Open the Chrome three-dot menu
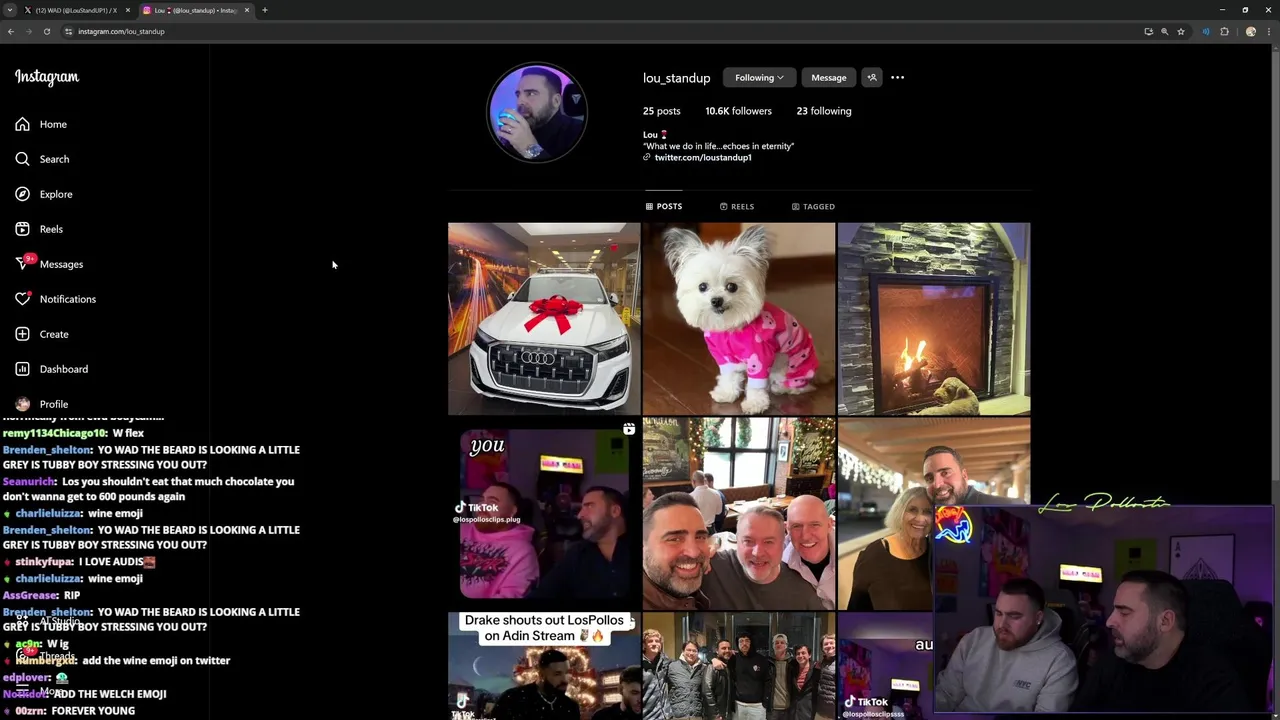Viewport: 1280px width, 720px height. (x=1268, y=31)
